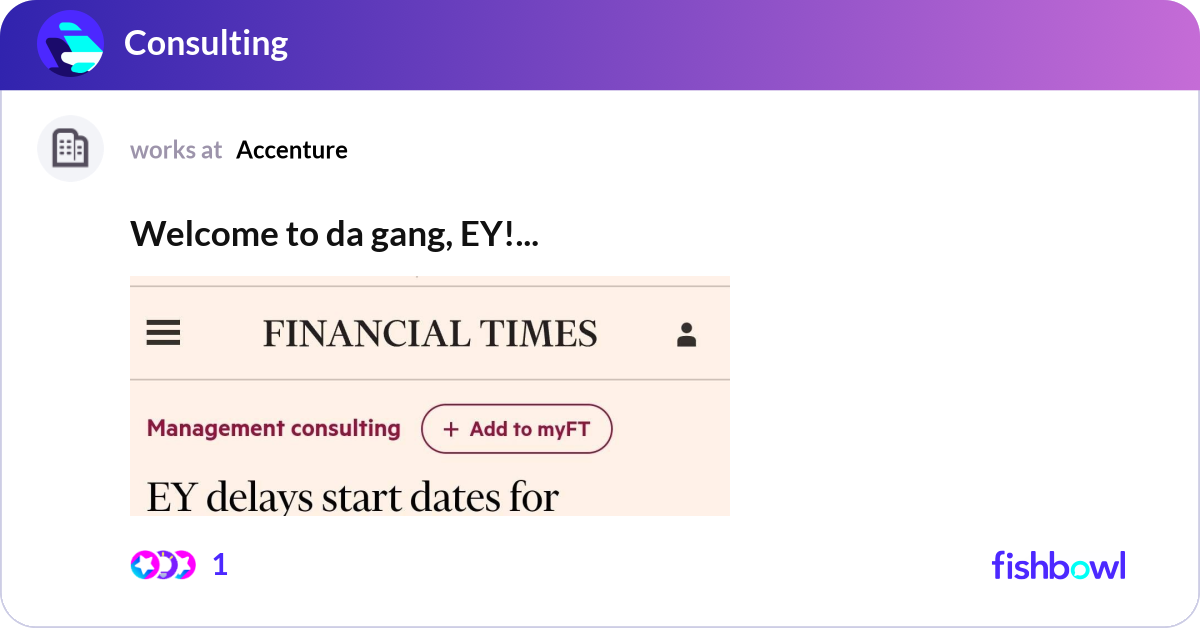Click the FT user account icon
The image size is (1200, 628).
click(x=686, y=334)
